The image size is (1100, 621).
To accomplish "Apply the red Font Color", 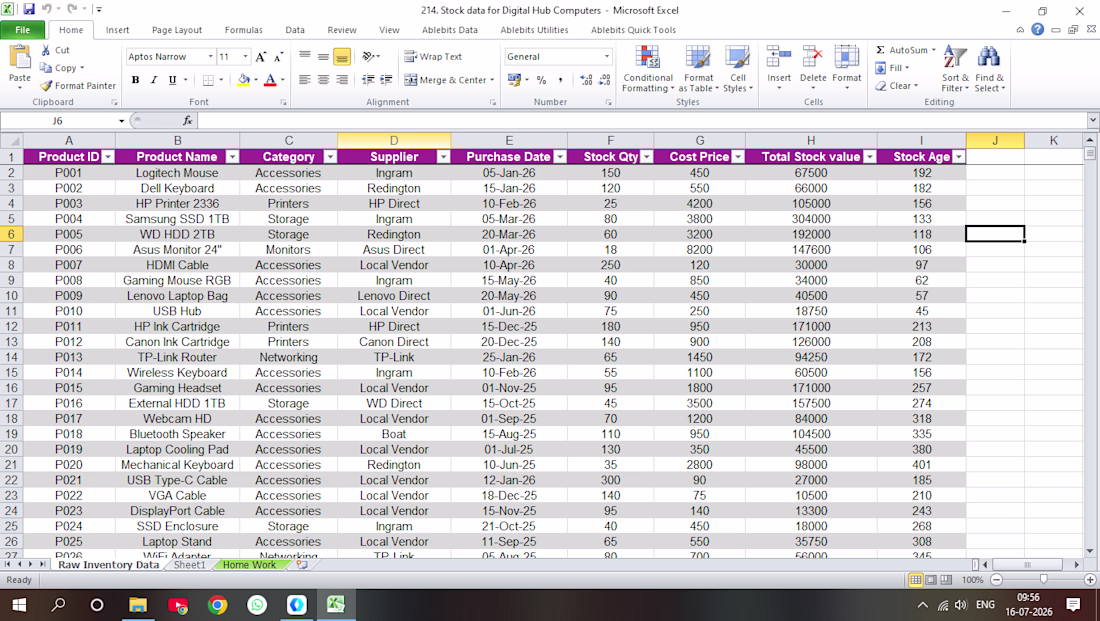I will 270,80.
